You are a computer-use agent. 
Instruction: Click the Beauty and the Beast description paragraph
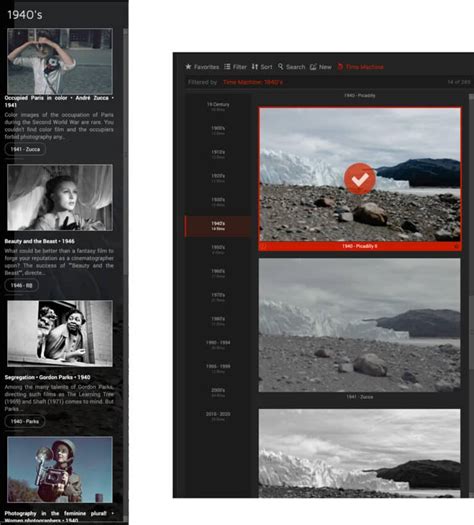(59, 262)
